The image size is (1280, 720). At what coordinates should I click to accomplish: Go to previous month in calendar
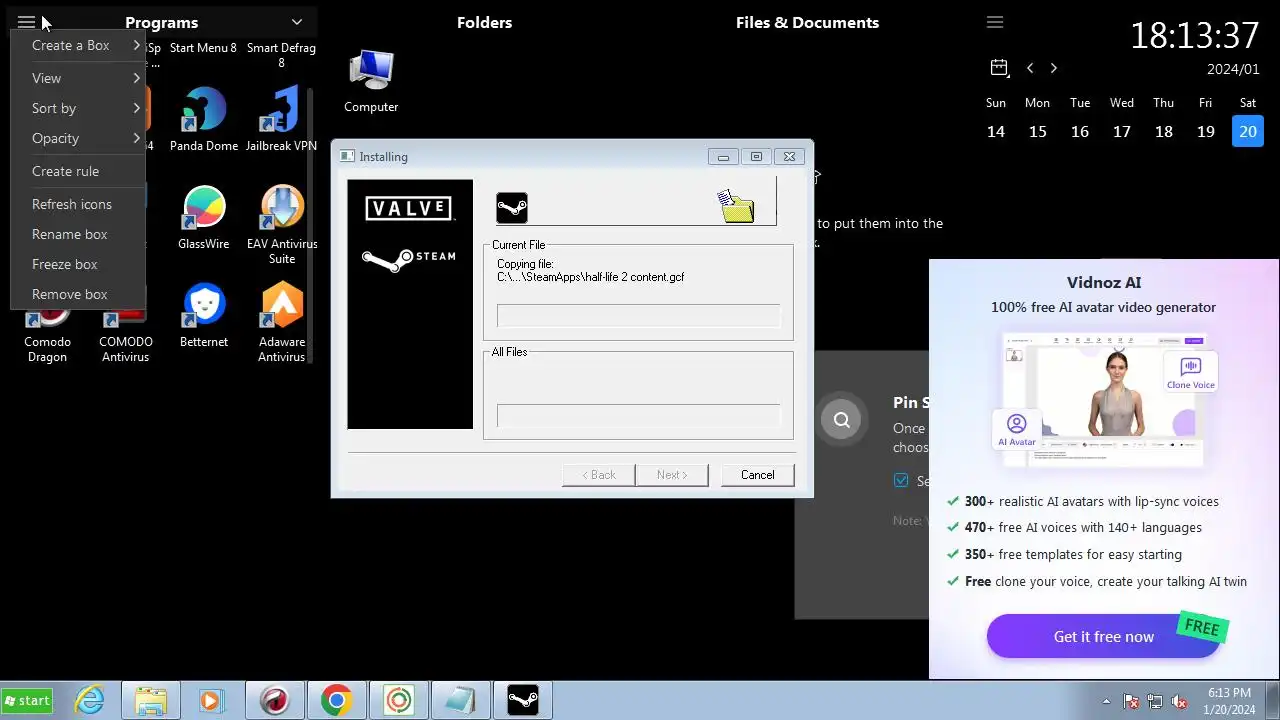point(1030,68)
